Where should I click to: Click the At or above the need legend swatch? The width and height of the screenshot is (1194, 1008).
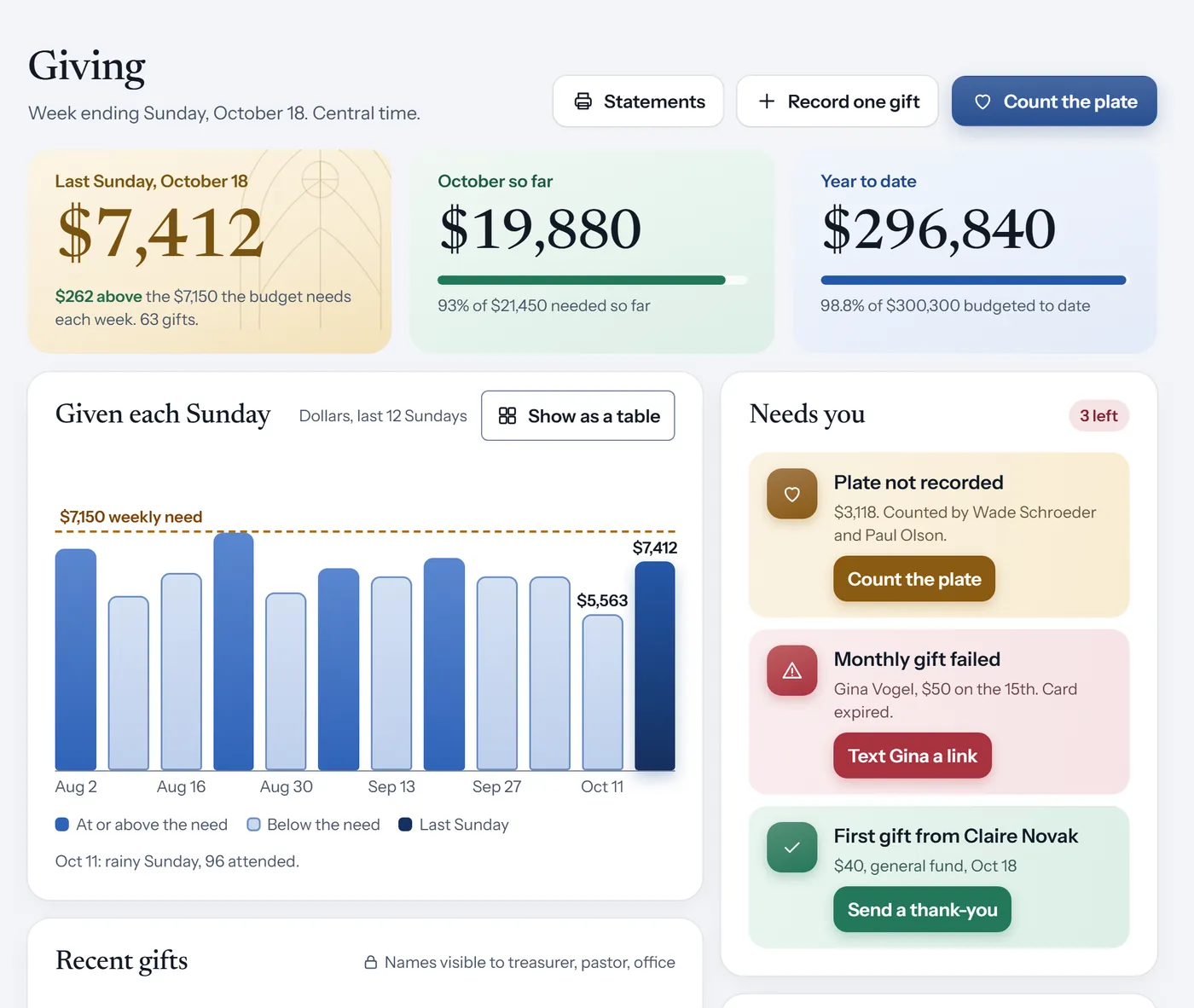pos(62,825)
